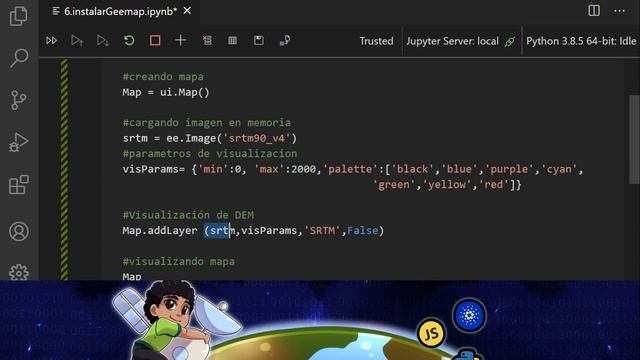Open the Search view in activity bar

(x=19, y=58)
